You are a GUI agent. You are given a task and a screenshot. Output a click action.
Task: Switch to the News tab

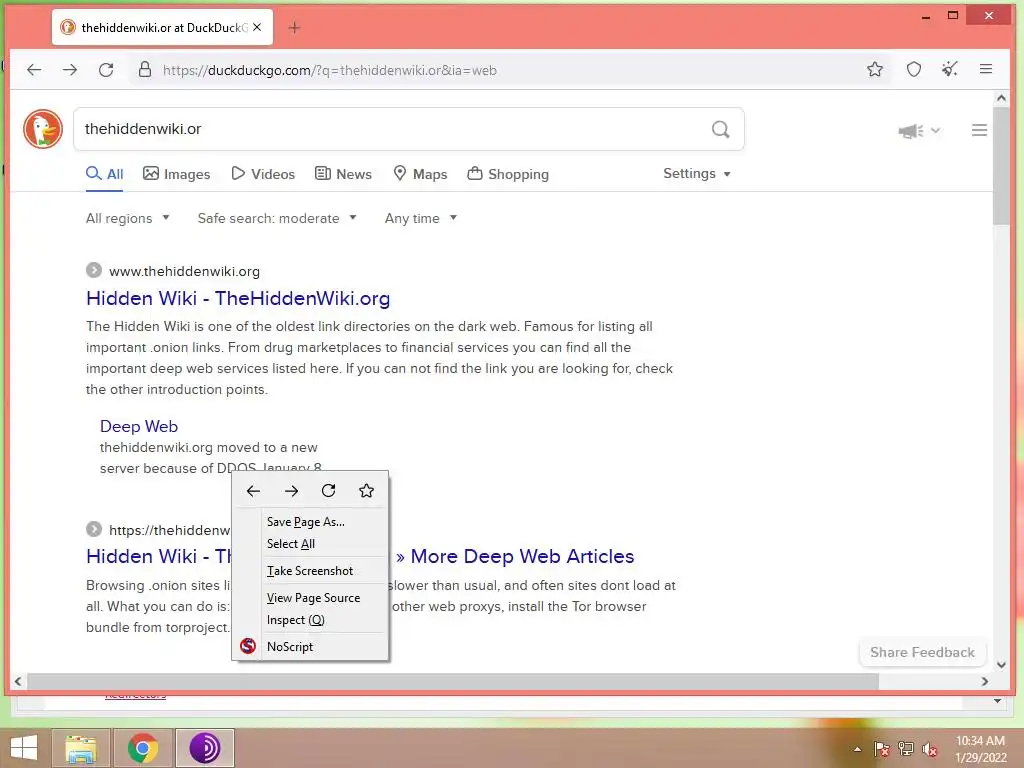tap(344, 174)
